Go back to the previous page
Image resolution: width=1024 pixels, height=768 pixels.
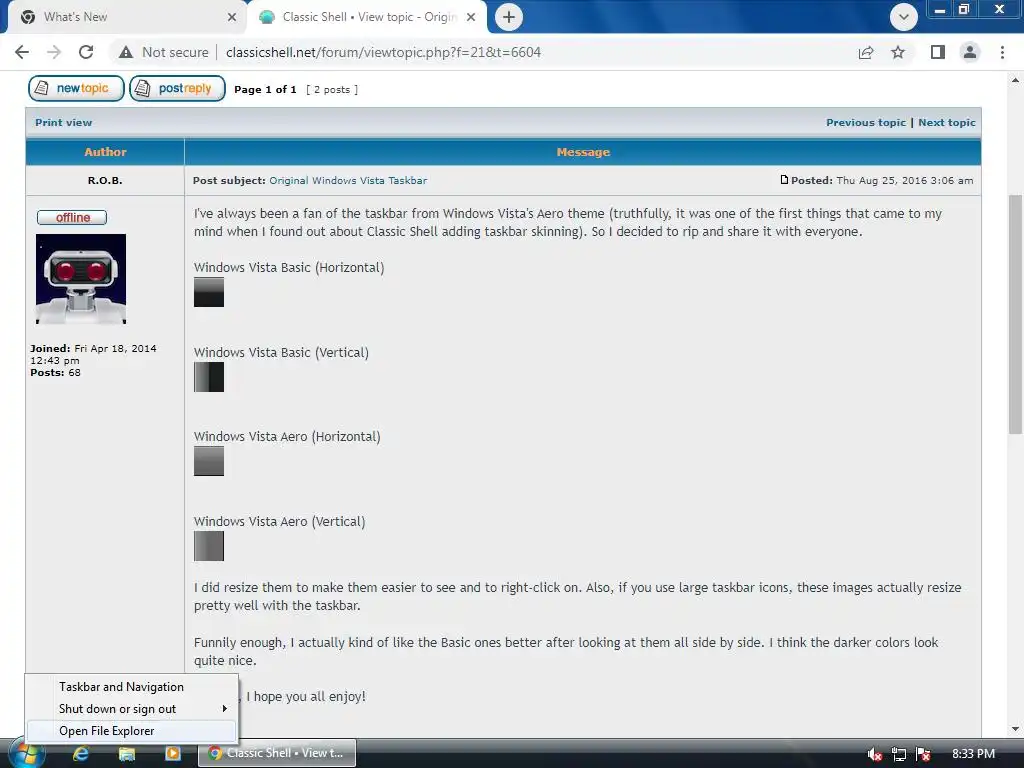click(x=22, y=52)
